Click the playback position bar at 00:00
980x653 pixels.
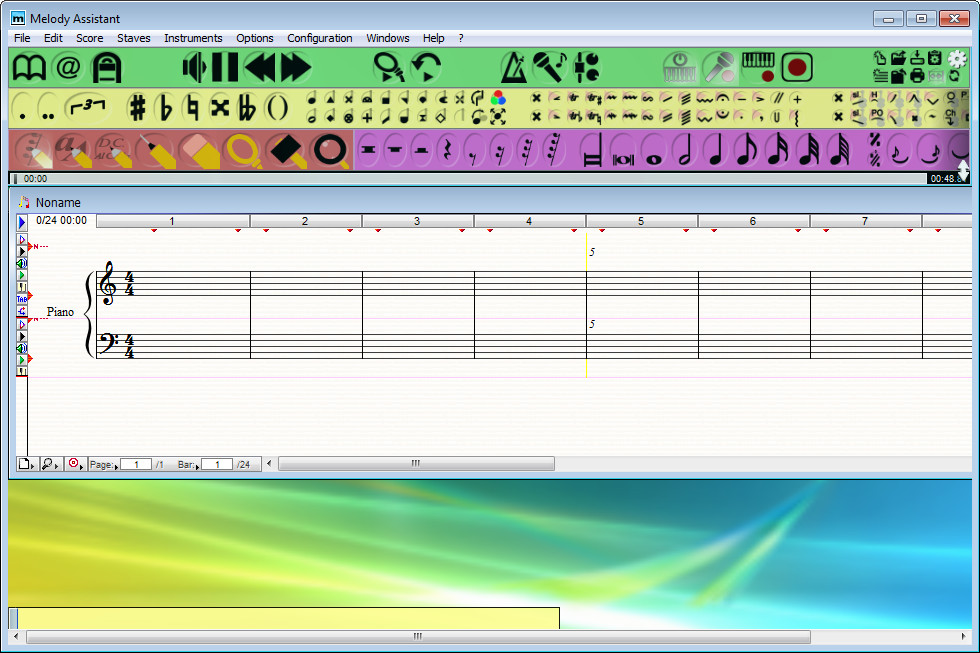(468, 179)
